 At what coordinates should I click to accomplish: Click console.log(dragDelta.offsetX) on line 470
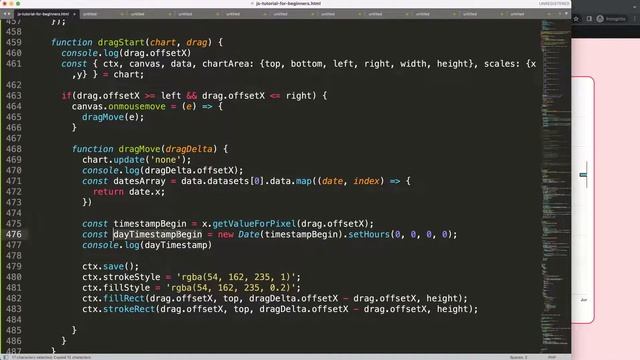162,170
